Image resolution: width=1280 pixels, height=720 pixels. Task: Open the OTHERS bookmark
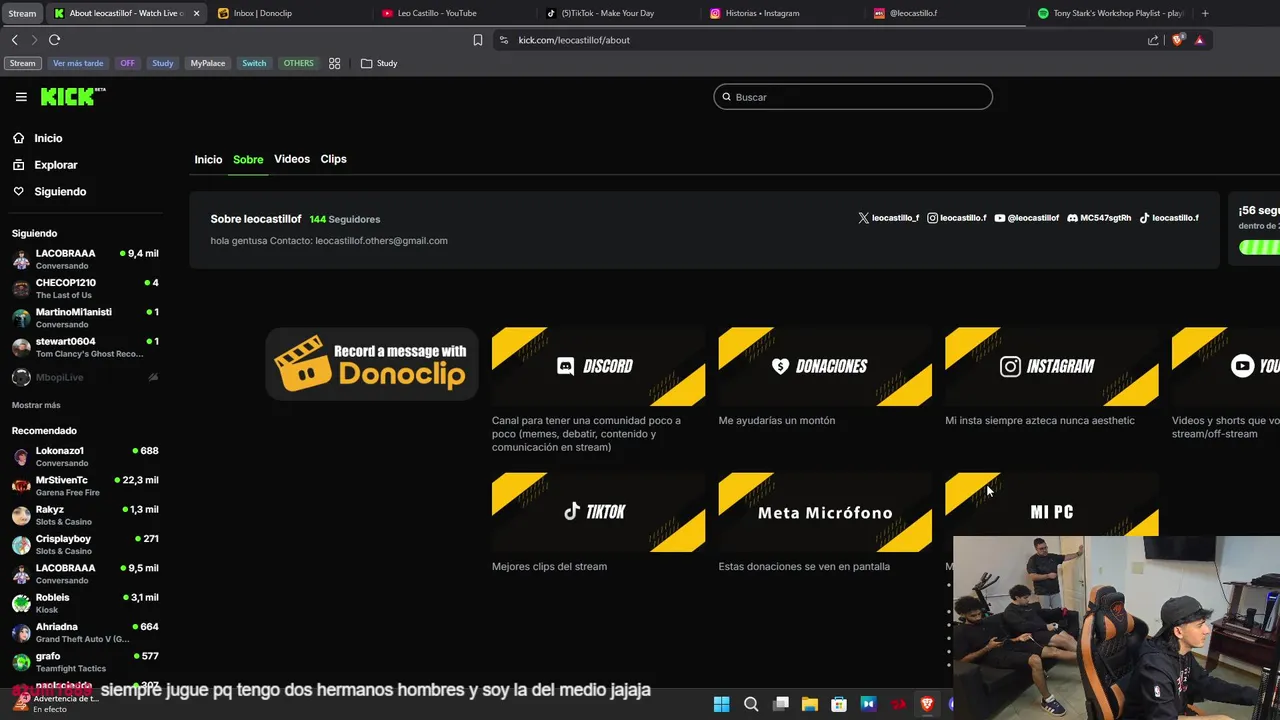[298, 63]
